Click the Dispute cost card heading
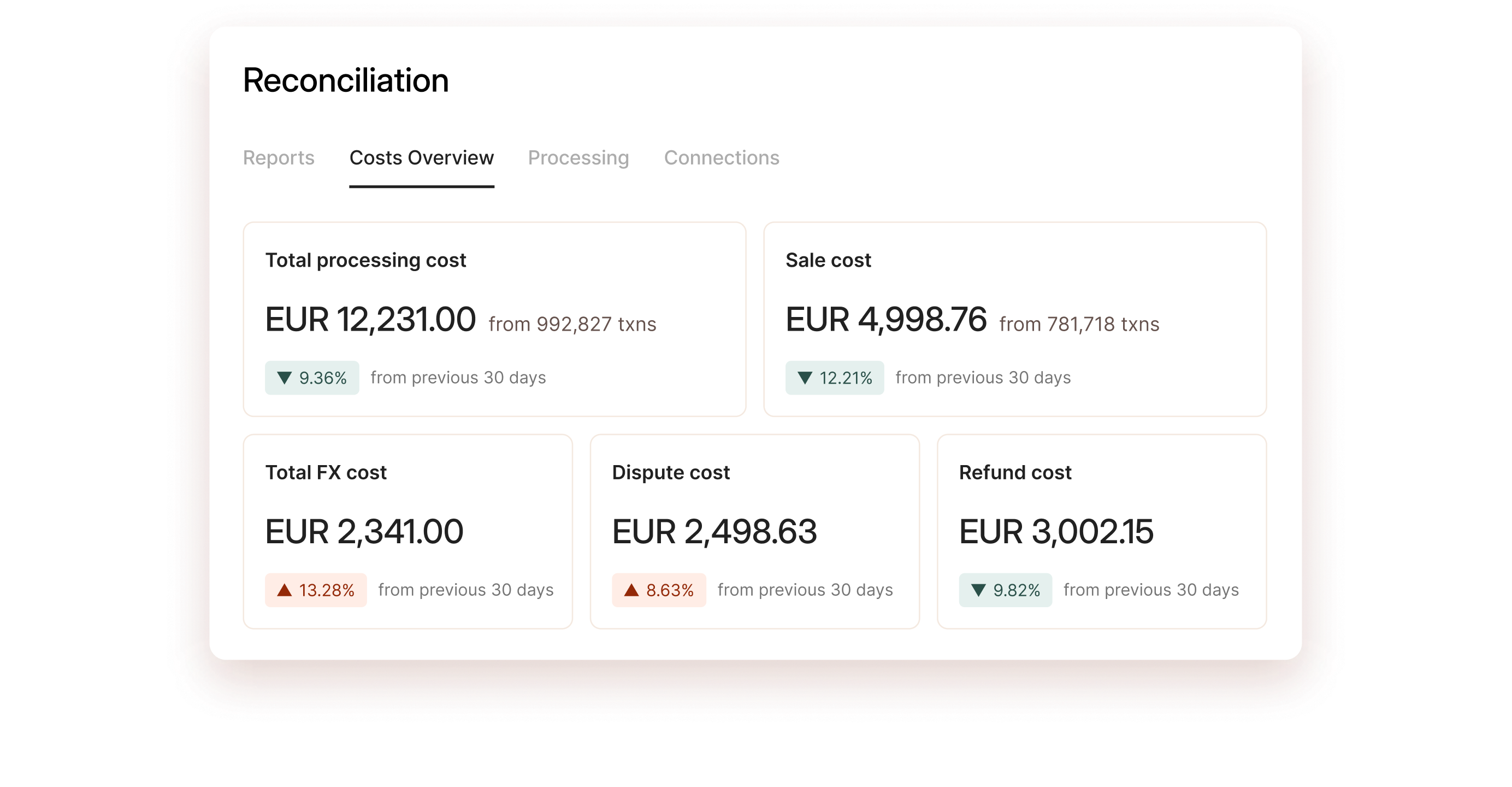The height and width of the screenshot is (787, 1512). tap(670, 472)
